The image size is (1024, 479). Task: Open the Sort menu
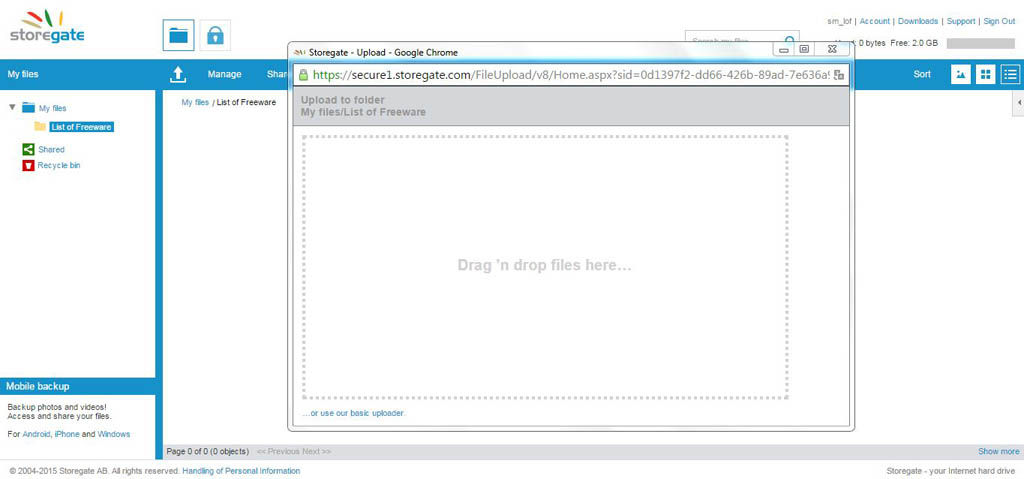click(922, 74)
